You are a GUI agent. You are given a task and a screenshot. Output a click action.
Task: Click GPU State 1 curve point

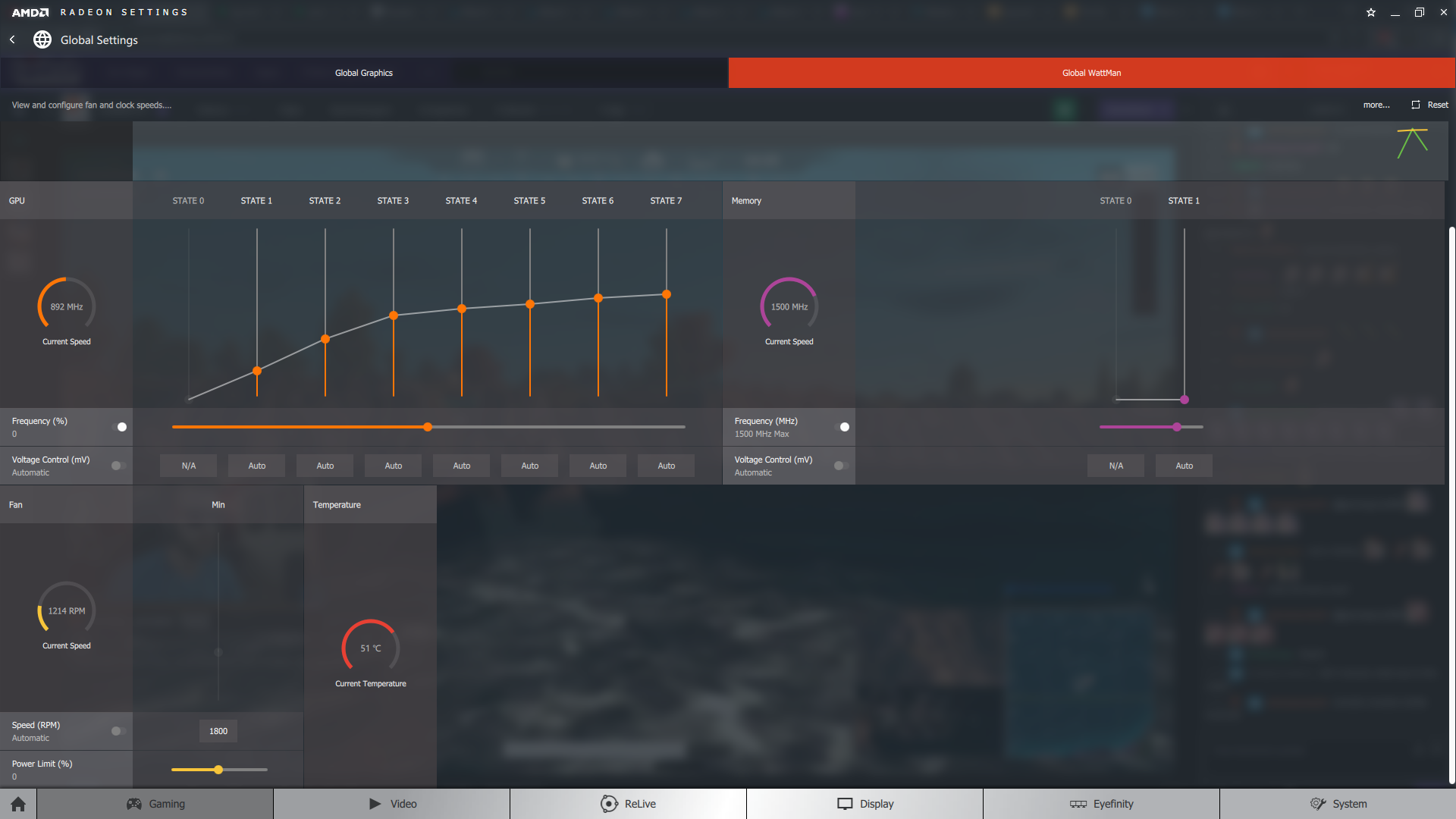(x=257, y=371)
